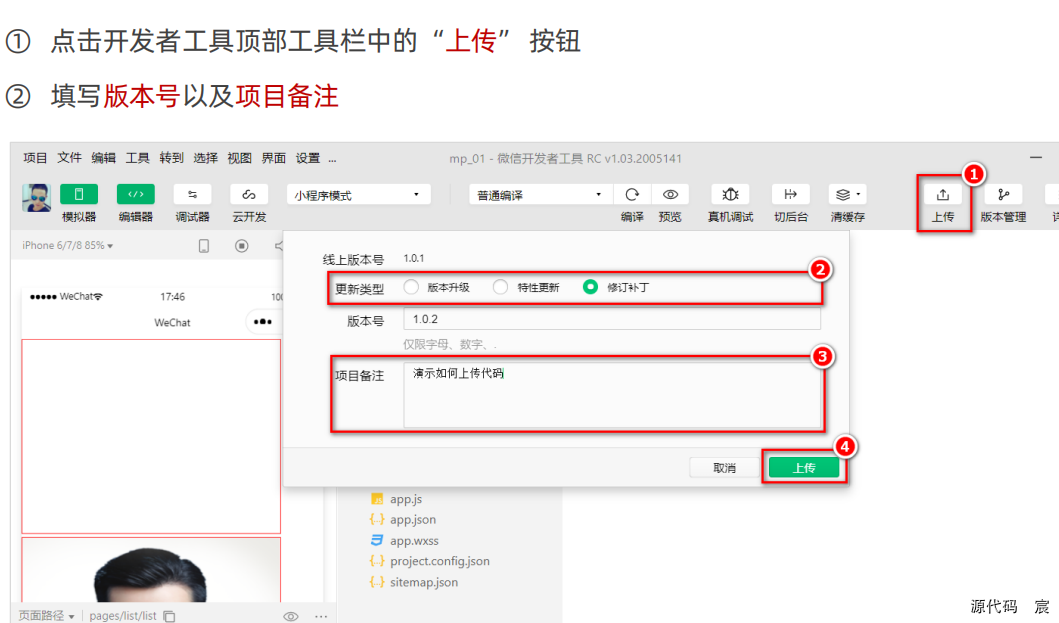Image resolution: width=1059 pixels, height=623 pixels.
Task: Open the Project (项目) menu
Action: point(35,158)
